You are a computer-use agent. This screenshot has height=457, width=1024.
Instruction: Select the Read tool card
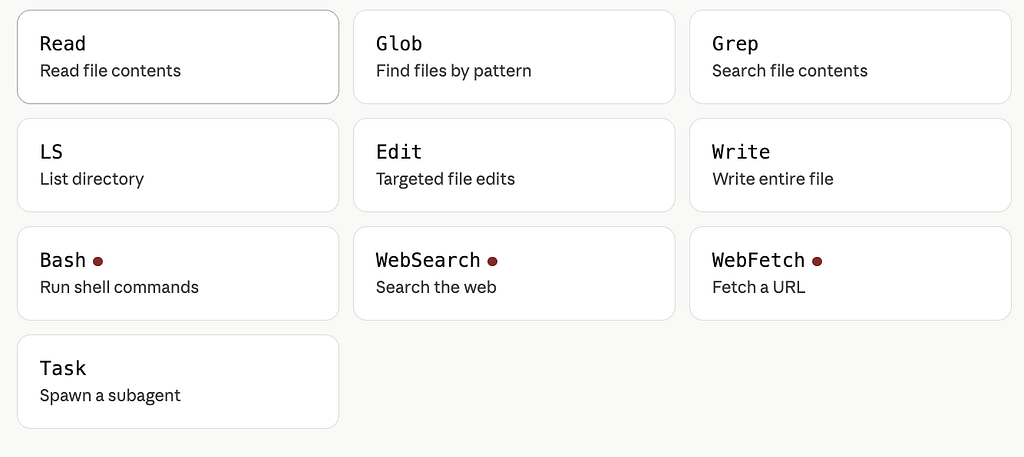[178, 57]
